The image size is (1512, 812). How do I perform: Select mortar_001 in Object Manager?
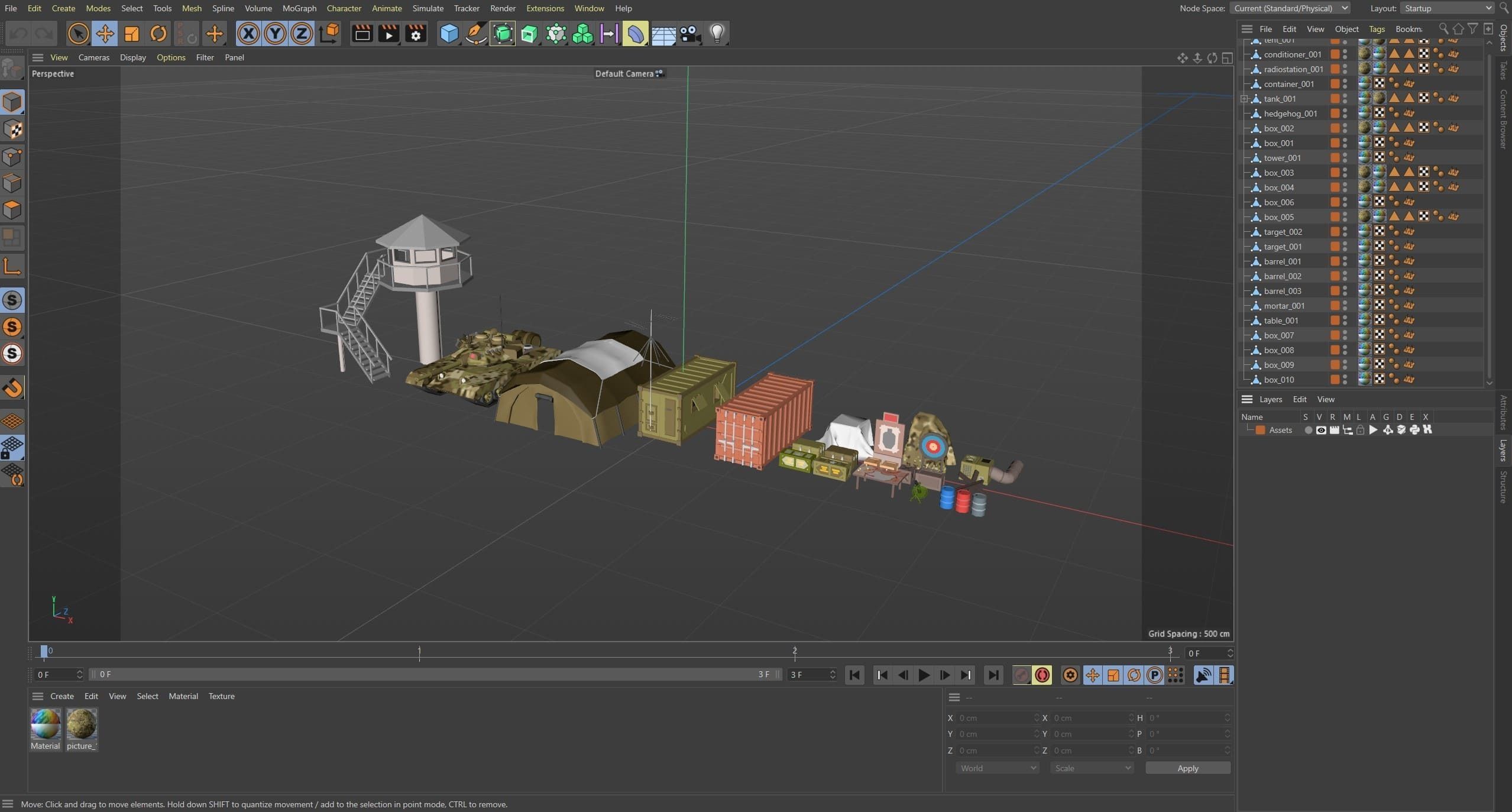coord(1284,306)
